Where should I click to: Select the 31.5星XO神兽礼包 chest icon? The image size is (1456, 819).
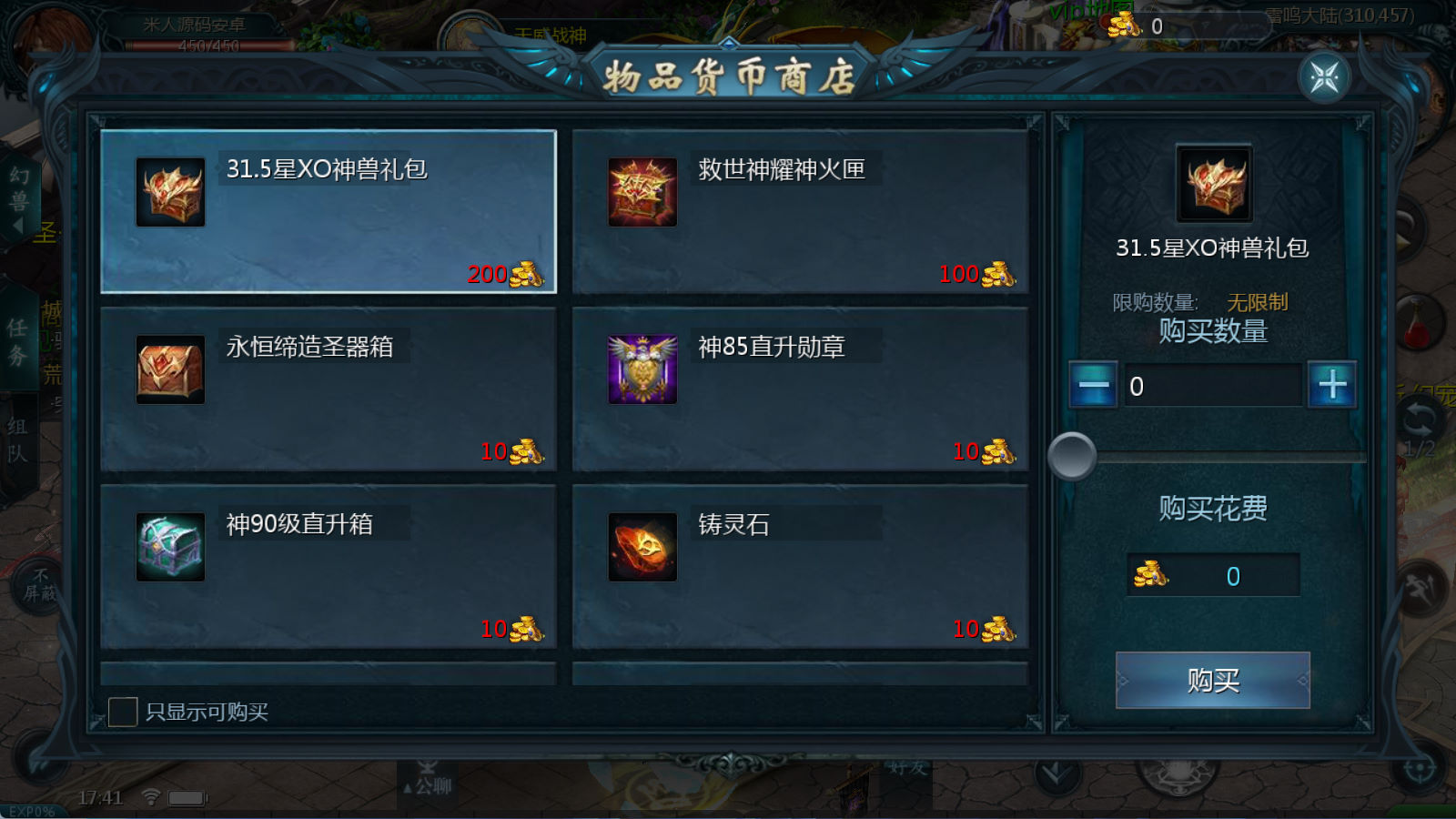170,192
